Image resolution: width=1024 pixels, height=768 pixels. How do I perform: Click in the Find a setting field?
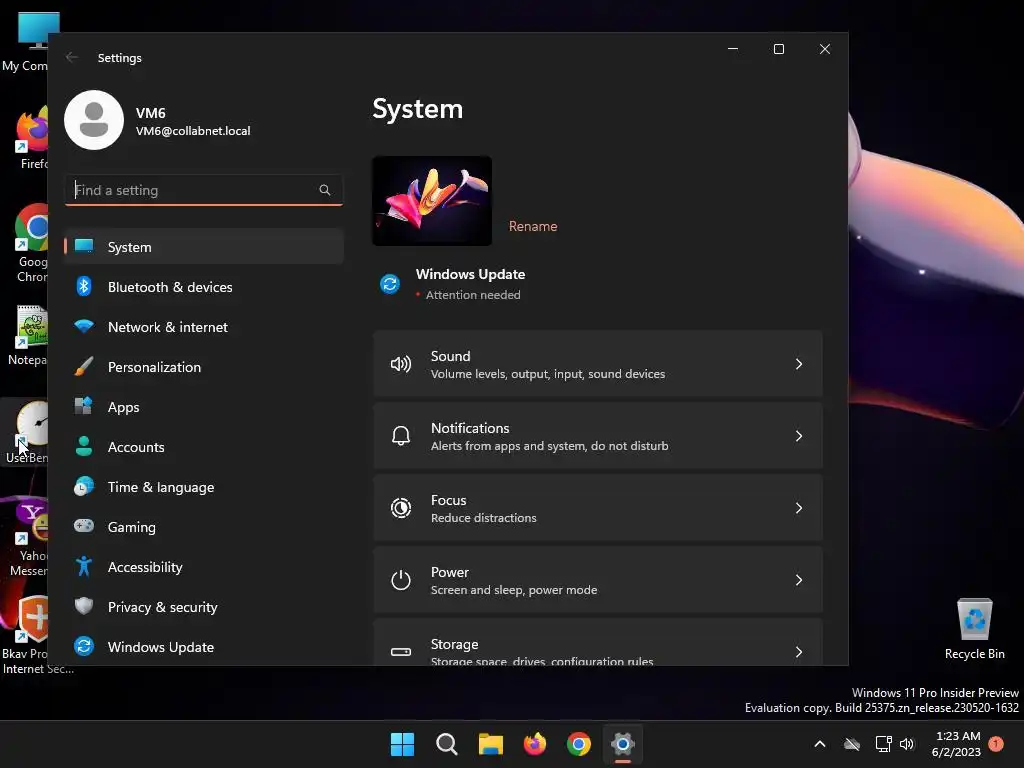[204, 190]
